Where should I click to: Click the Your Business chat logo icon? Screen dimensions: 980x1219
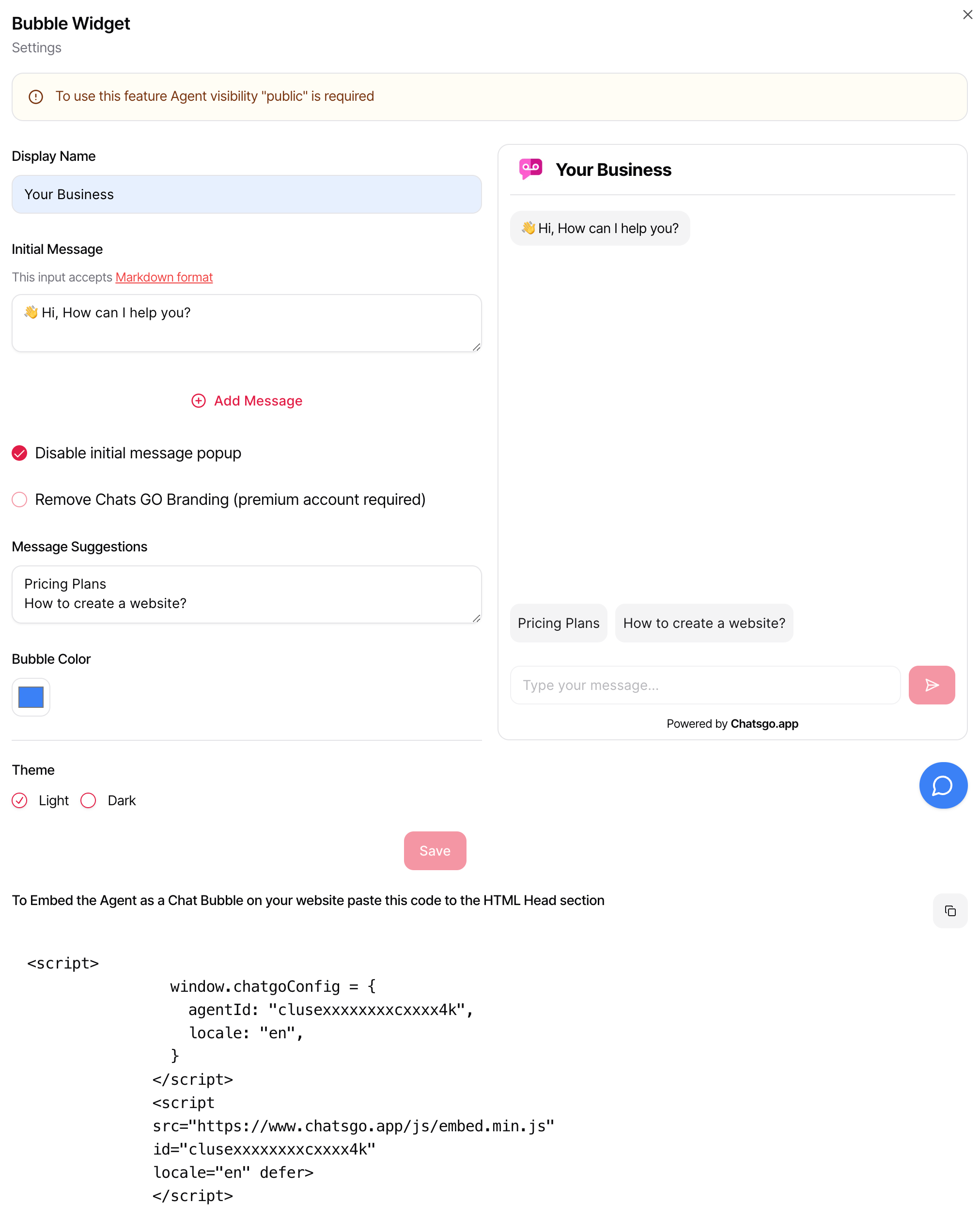point(530,169)
